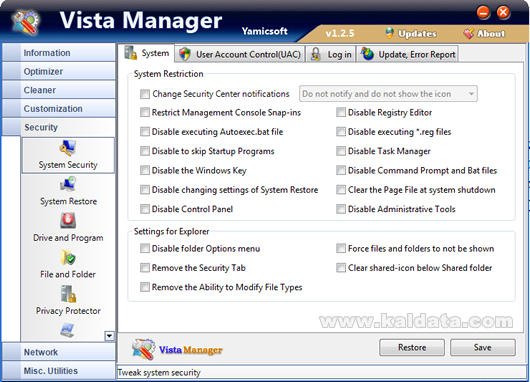Collapse the Security category
Viewport: 530px width, 382px height.
coord(58,127)
